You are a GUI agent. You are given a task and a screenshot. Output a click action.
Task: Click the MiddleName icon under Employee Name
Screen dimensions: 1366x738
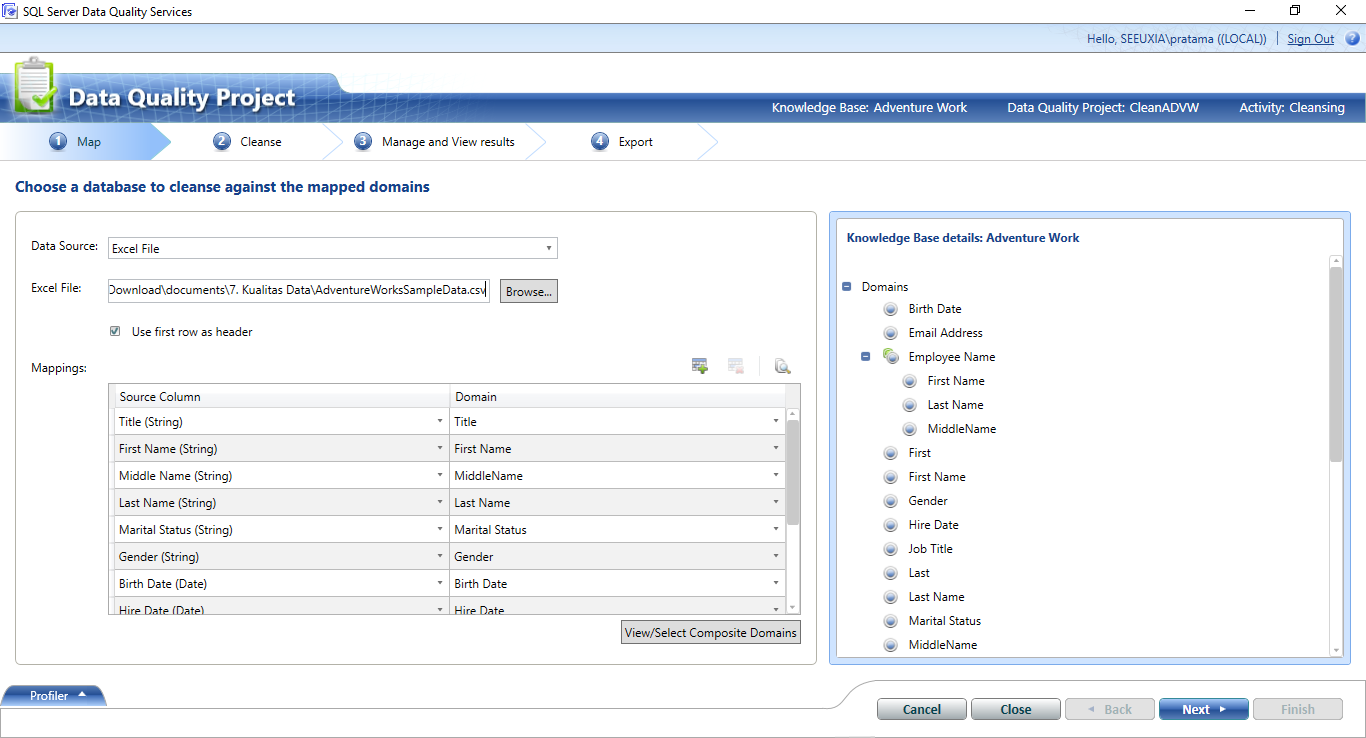[910, 429]
